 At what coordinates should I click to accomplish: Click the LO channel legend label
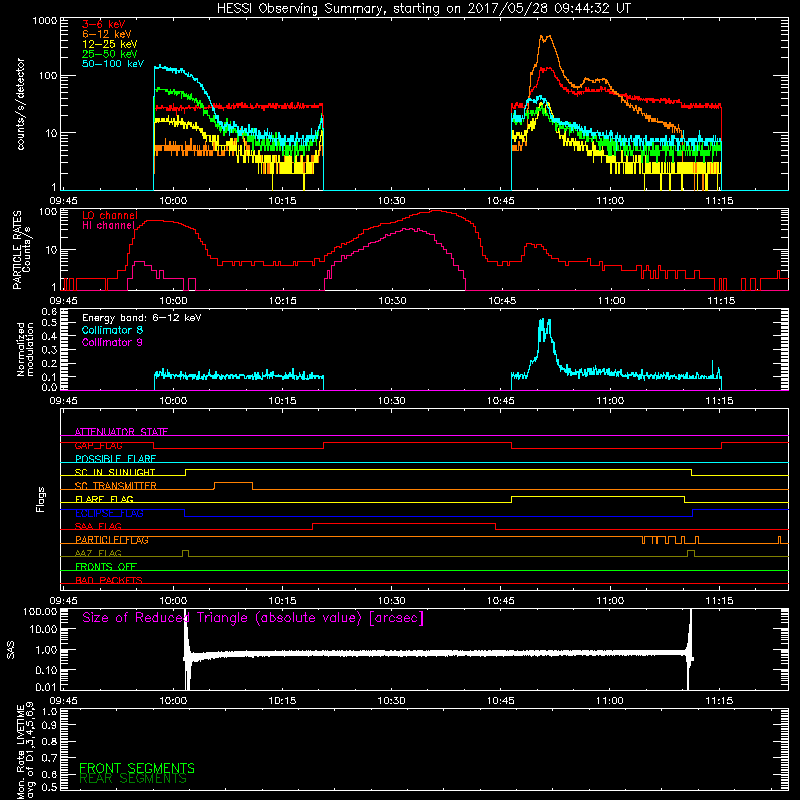(x=110, y=215)
